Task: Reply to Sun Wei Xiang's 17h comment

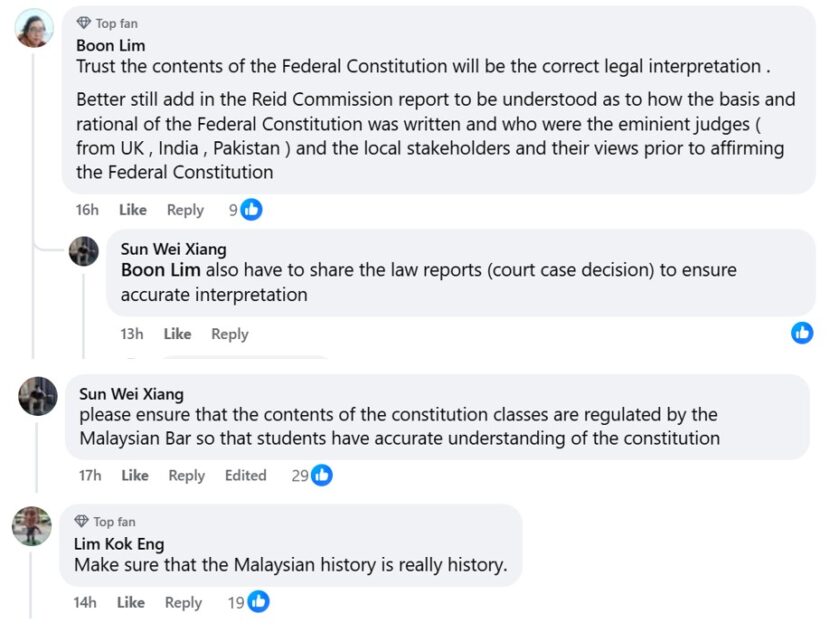Action: [186, 476]
